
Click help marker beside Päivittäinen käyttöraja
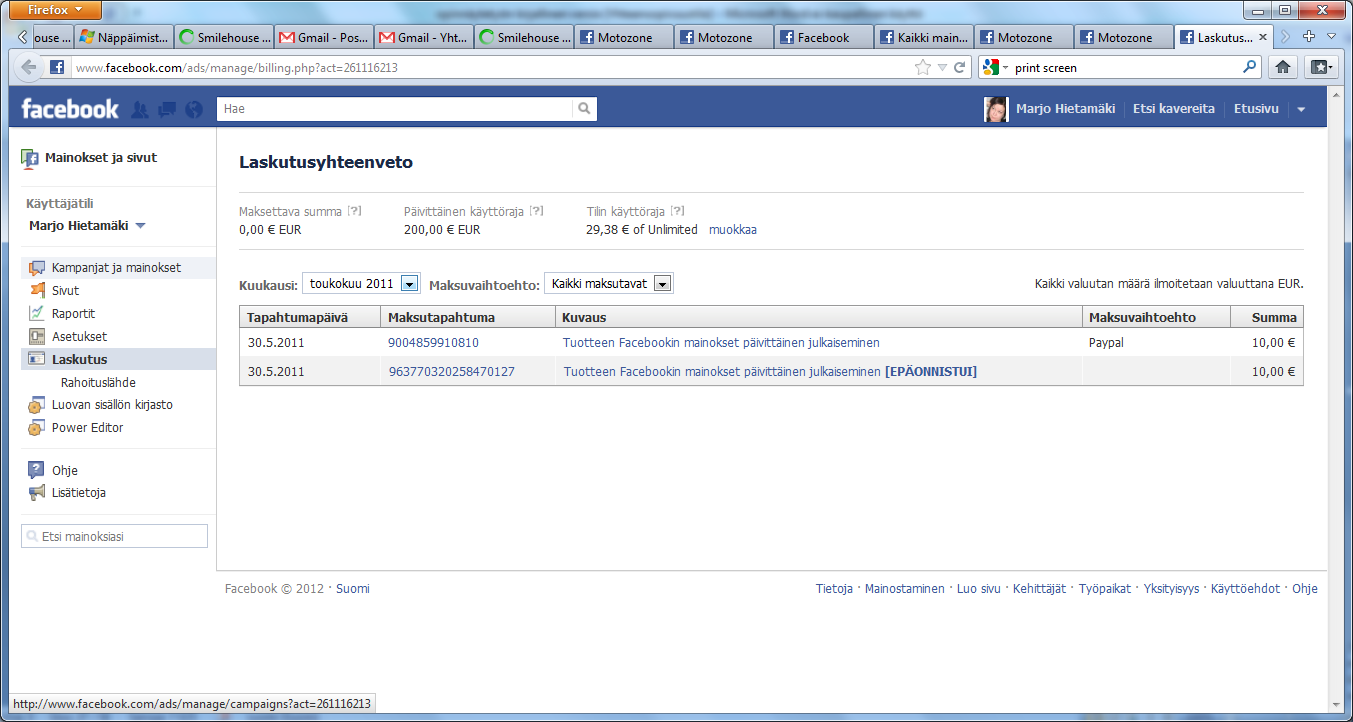pyautogui.click(x=536, y=212)
